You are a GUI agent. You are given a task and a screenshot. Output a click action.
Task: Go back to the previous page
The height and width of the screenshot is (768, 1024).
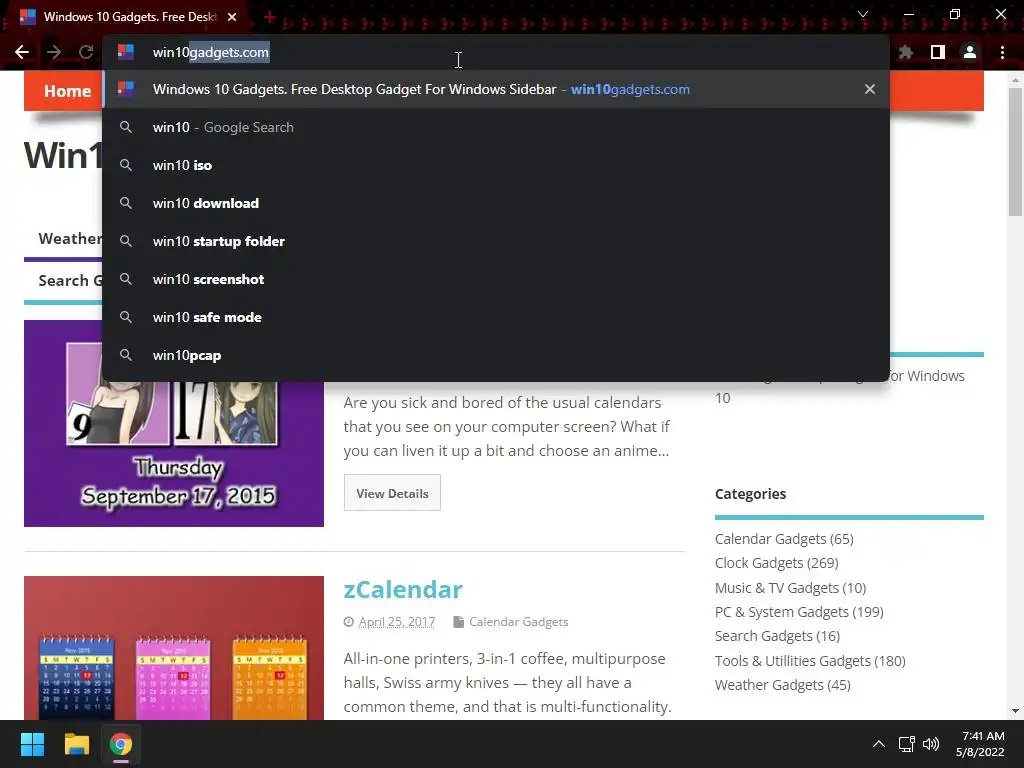click(x=22, y=52)
